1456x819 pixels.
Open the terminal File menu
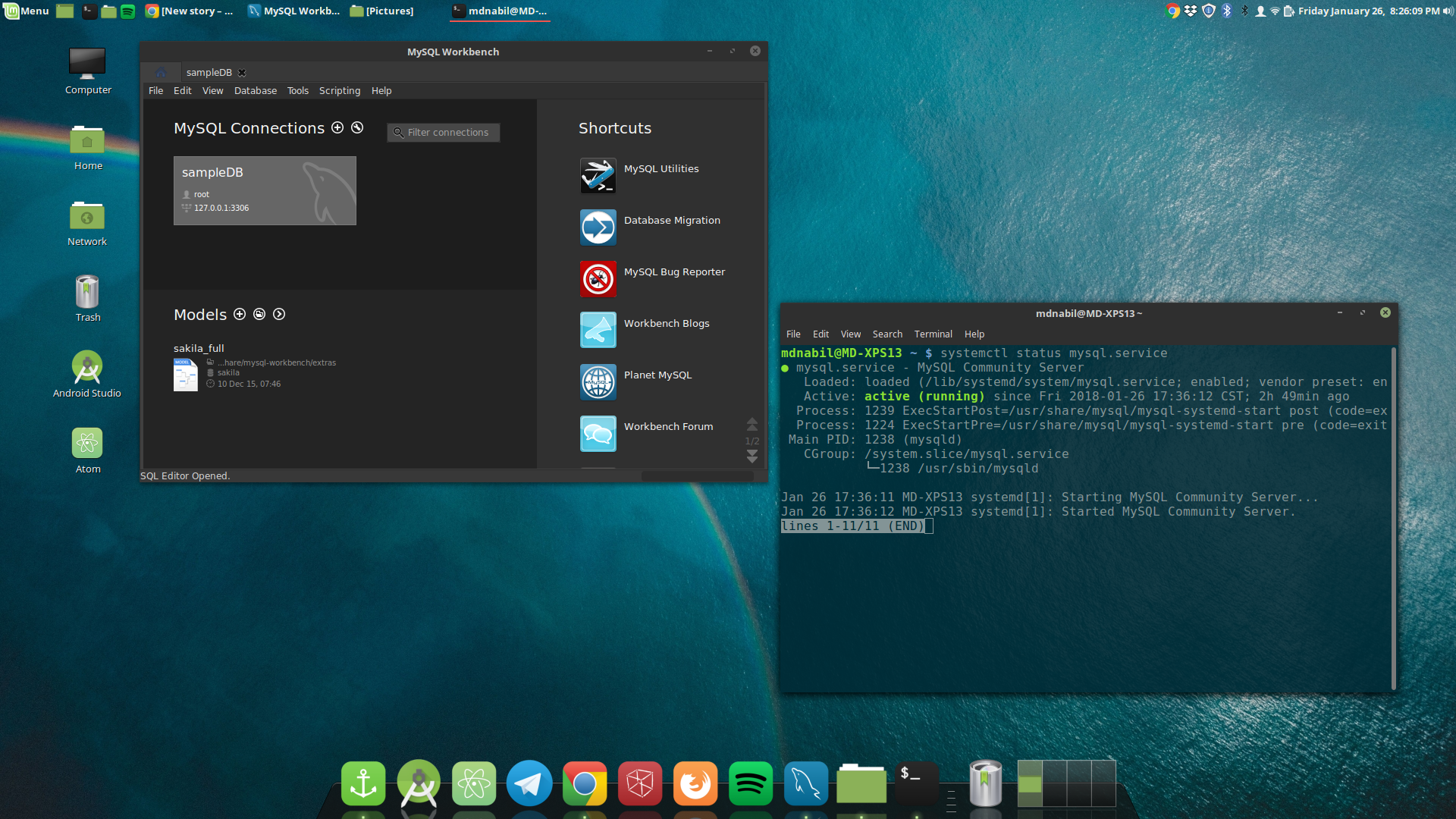pyautogui.click(x=793, y=334)
